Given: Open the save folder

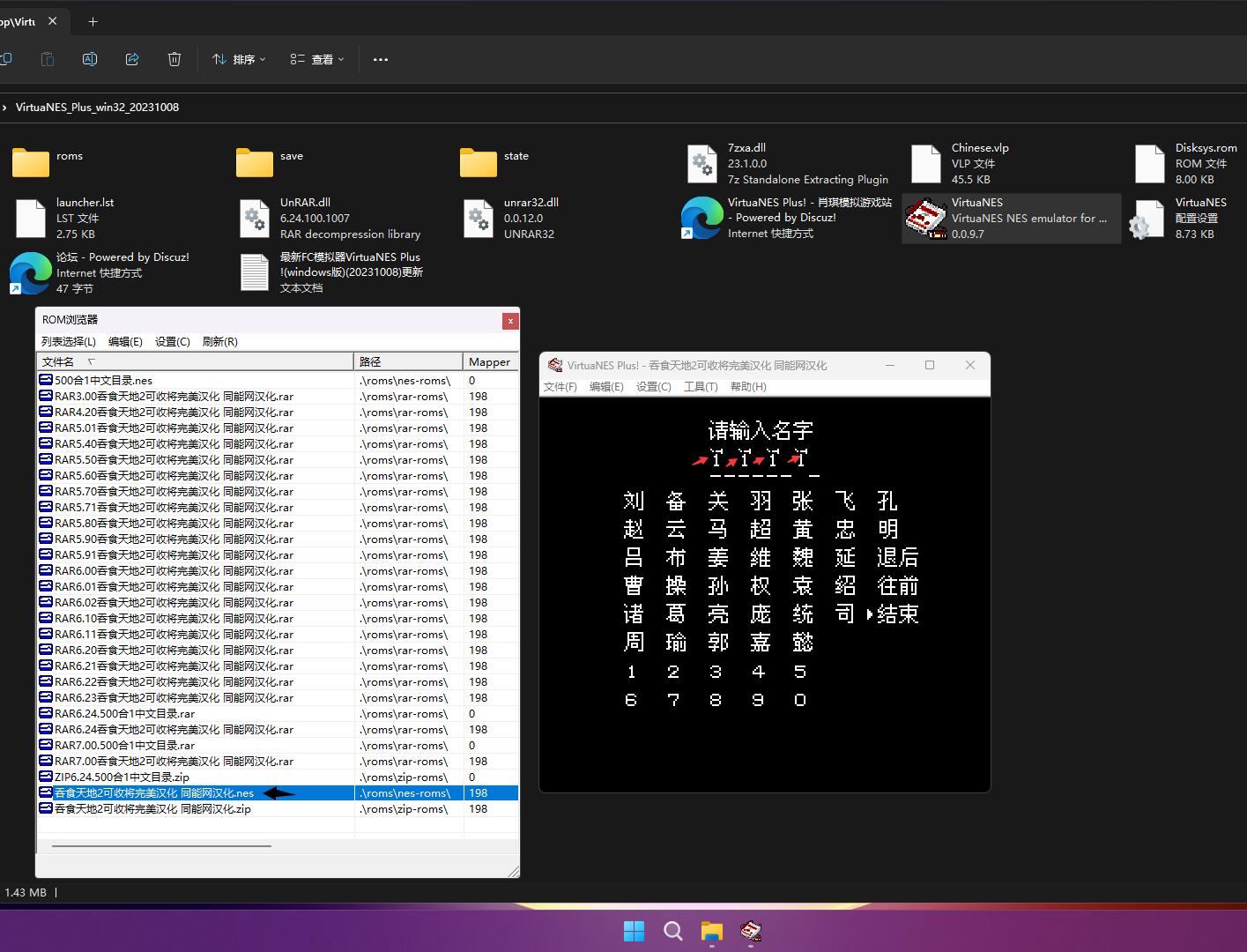Looking at the screenshot, I should pos(255,162).
